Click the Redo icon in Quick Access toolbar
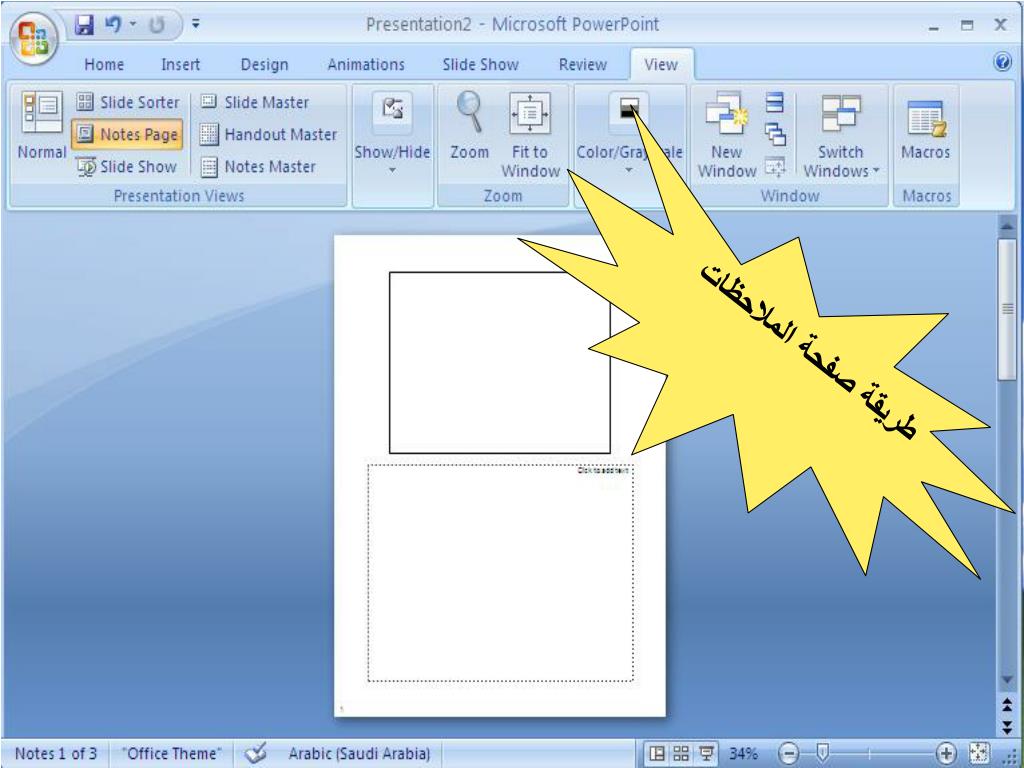The image size is (1024, 768). tap(157, 25)
